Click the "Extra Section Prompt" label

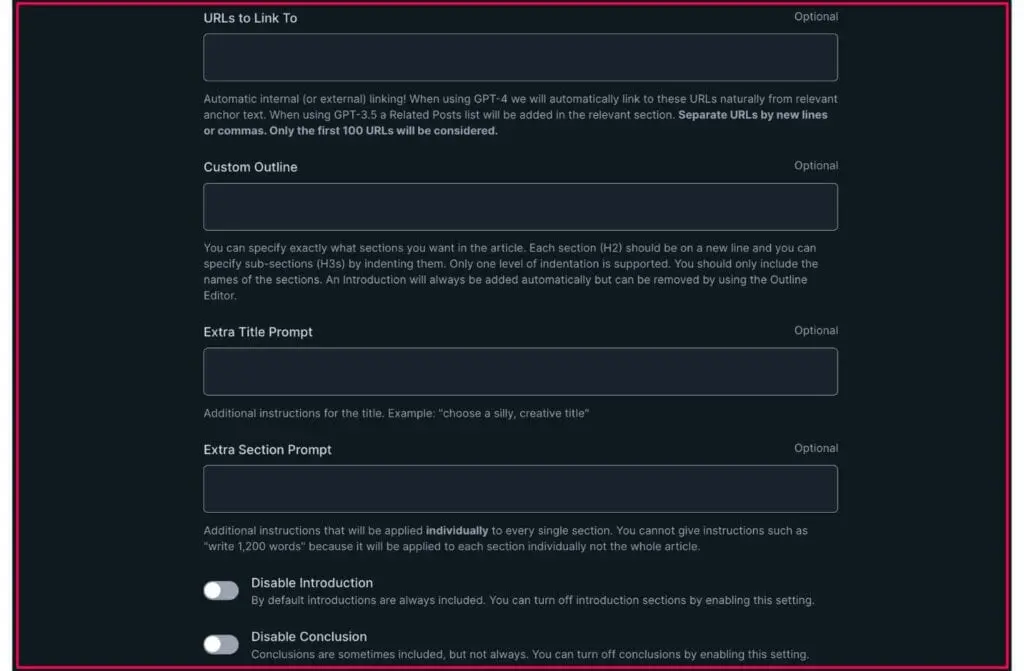267,450
